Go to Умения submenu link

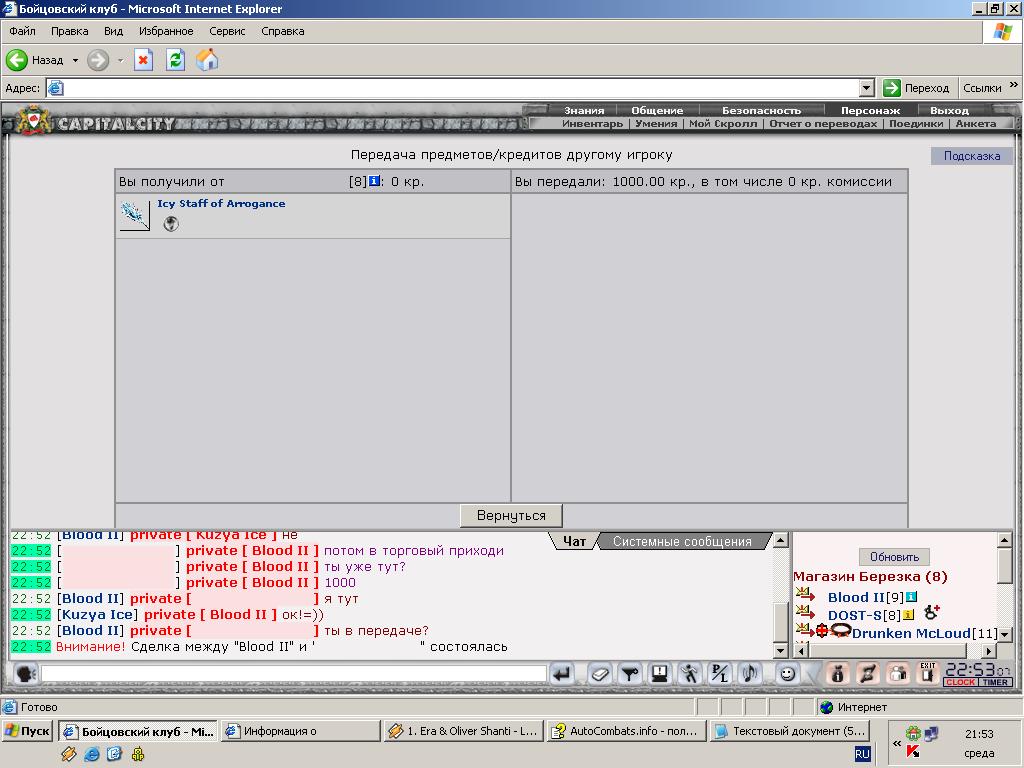coord(656,123)
